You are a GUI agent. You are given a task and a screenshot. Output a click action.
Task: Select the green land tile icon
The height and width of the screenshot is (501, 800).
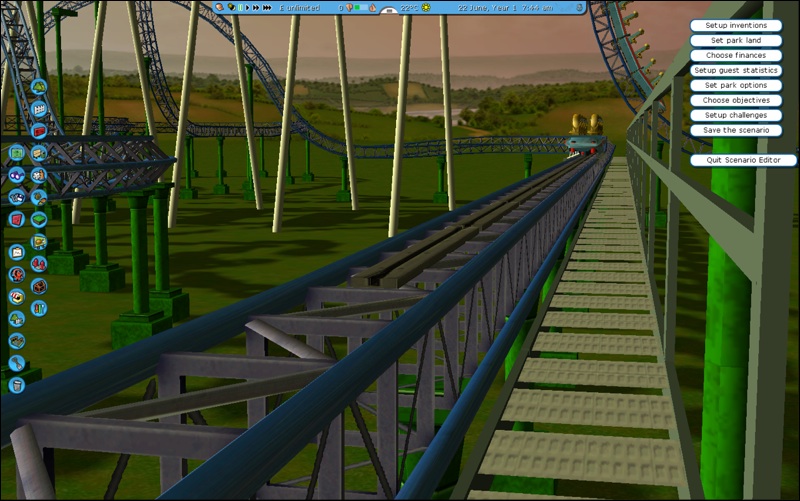click(x=39, y=219)
